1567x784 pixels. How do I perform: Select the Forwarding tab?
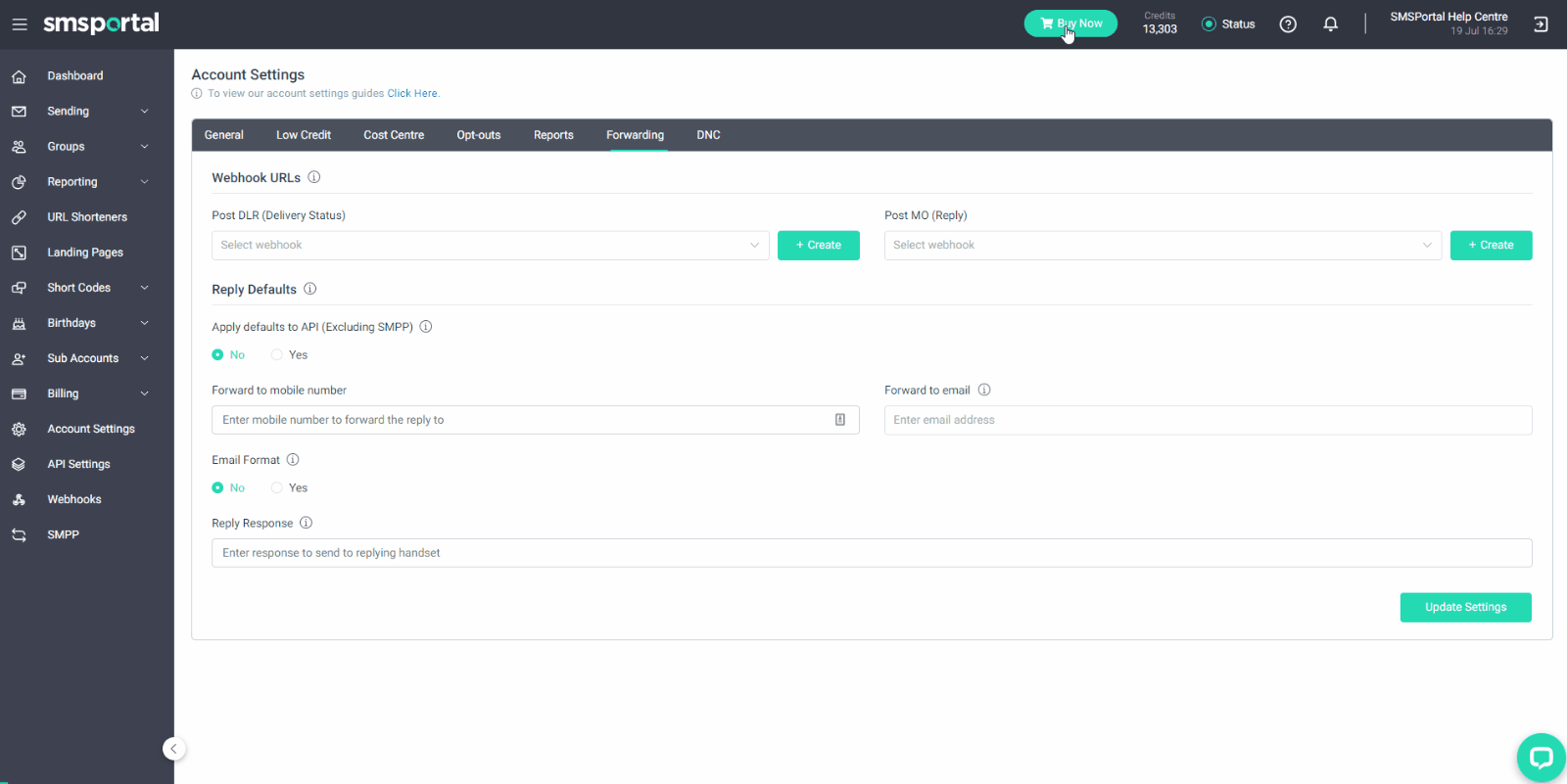click(635, 135)
